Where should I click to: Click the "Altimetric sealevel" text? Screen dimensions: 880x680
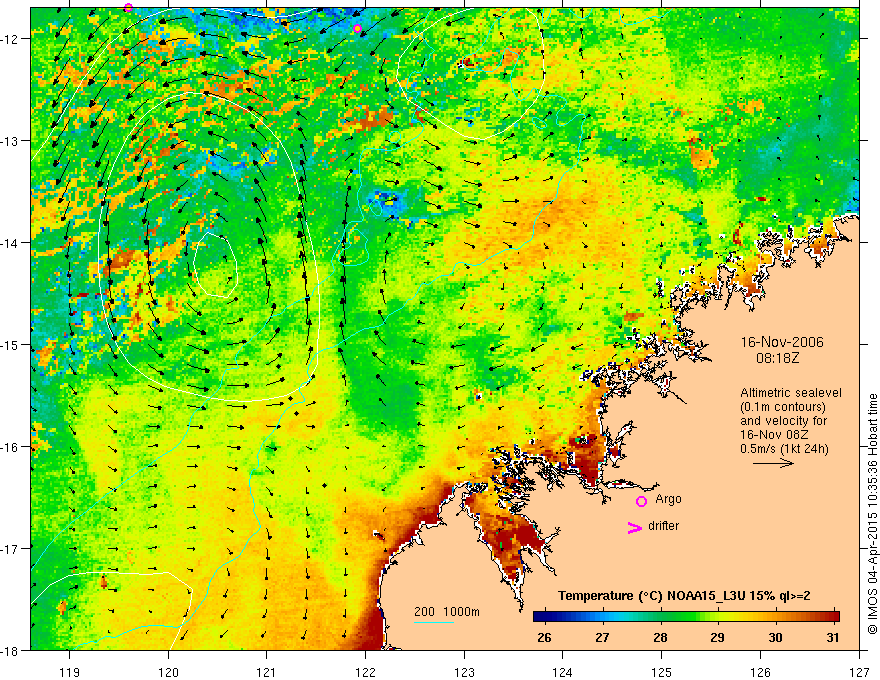point(791,393)
